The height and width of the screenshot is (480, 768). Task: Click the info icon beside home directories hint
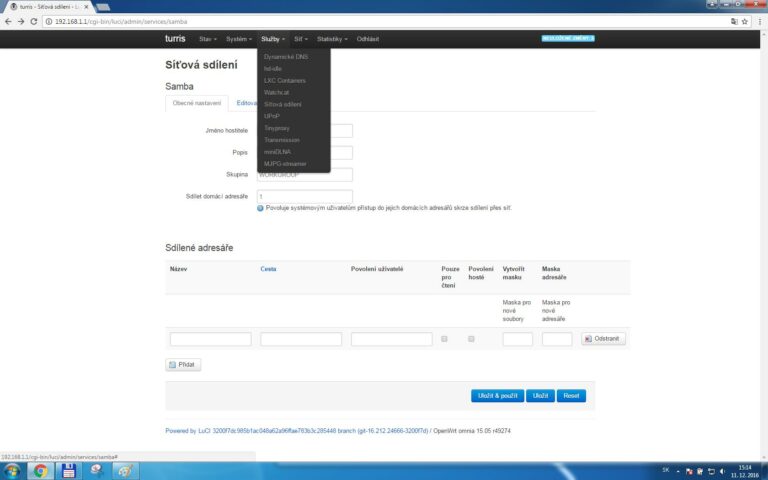click(x=260, y=208)
